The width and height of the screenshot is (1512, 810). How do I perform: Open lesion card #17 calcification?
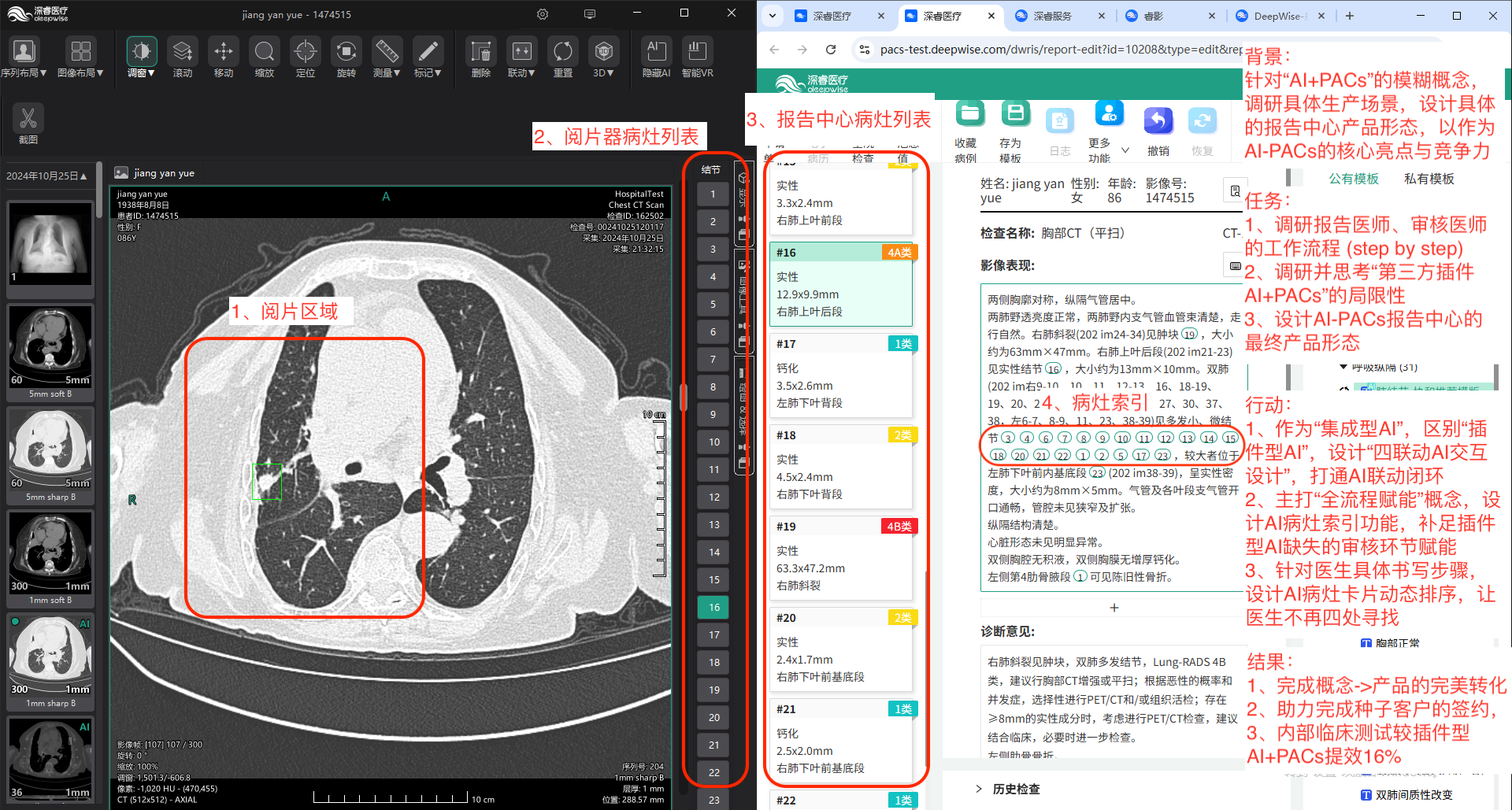click(841, 375)
